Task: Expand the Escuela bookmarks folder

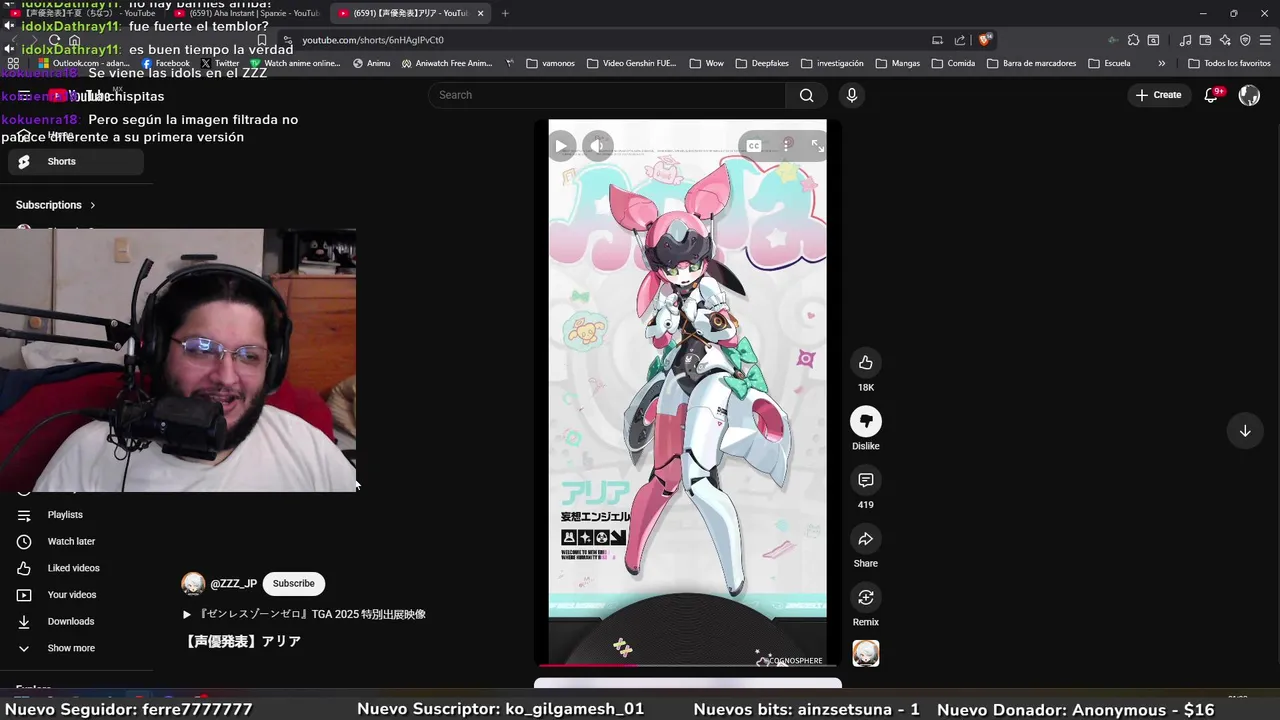Action: (x=1109, y=63)
